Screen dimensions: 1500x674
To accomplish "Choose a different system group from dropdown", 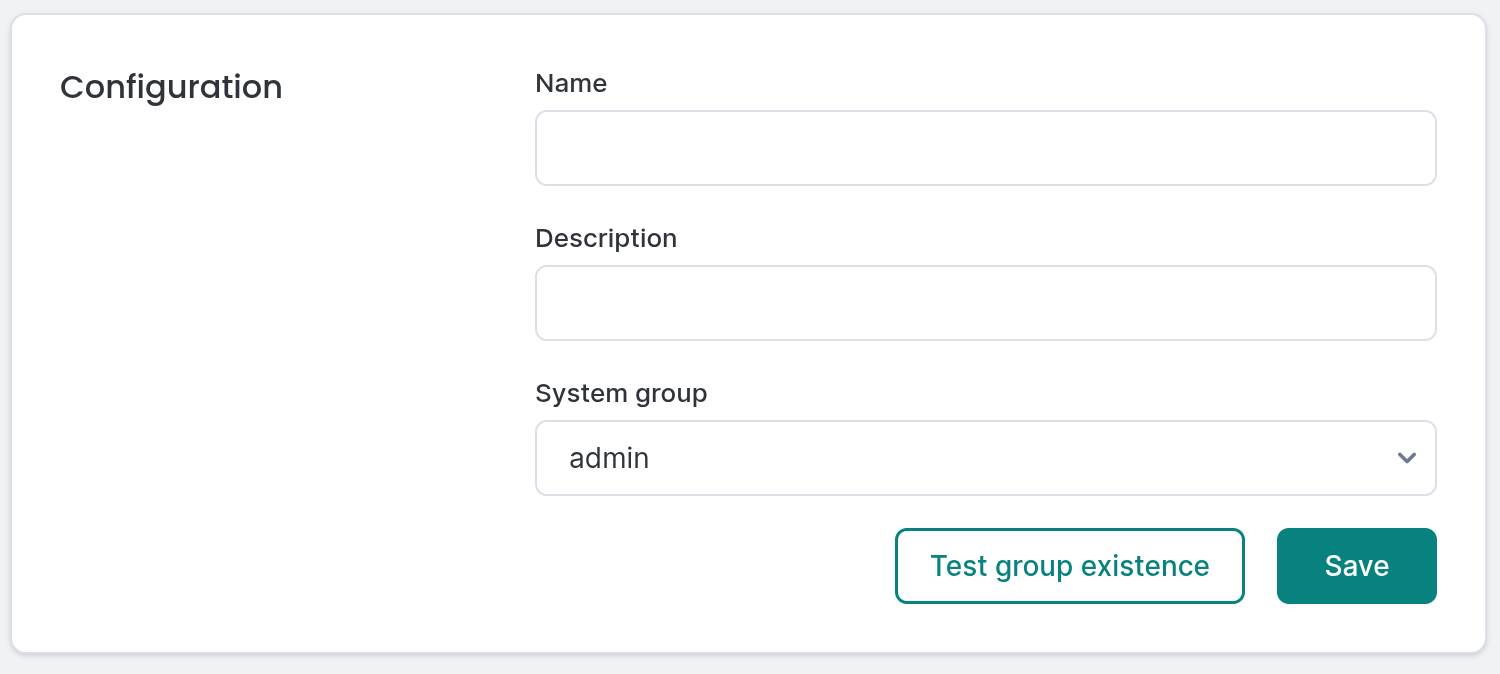I will pyautogui.click(x=985, y=458).
